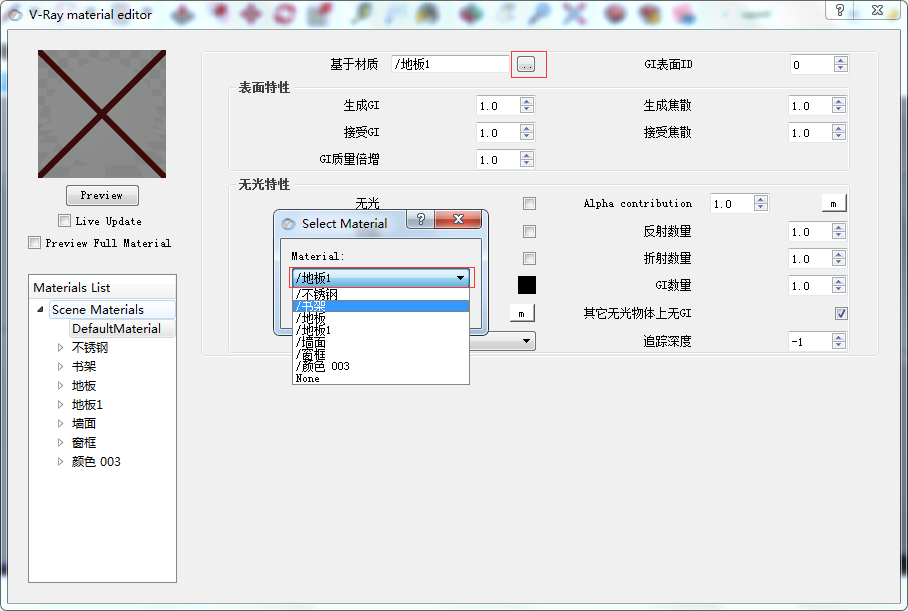Choose /墙面 from the Material dropdown list

[381, 342]
